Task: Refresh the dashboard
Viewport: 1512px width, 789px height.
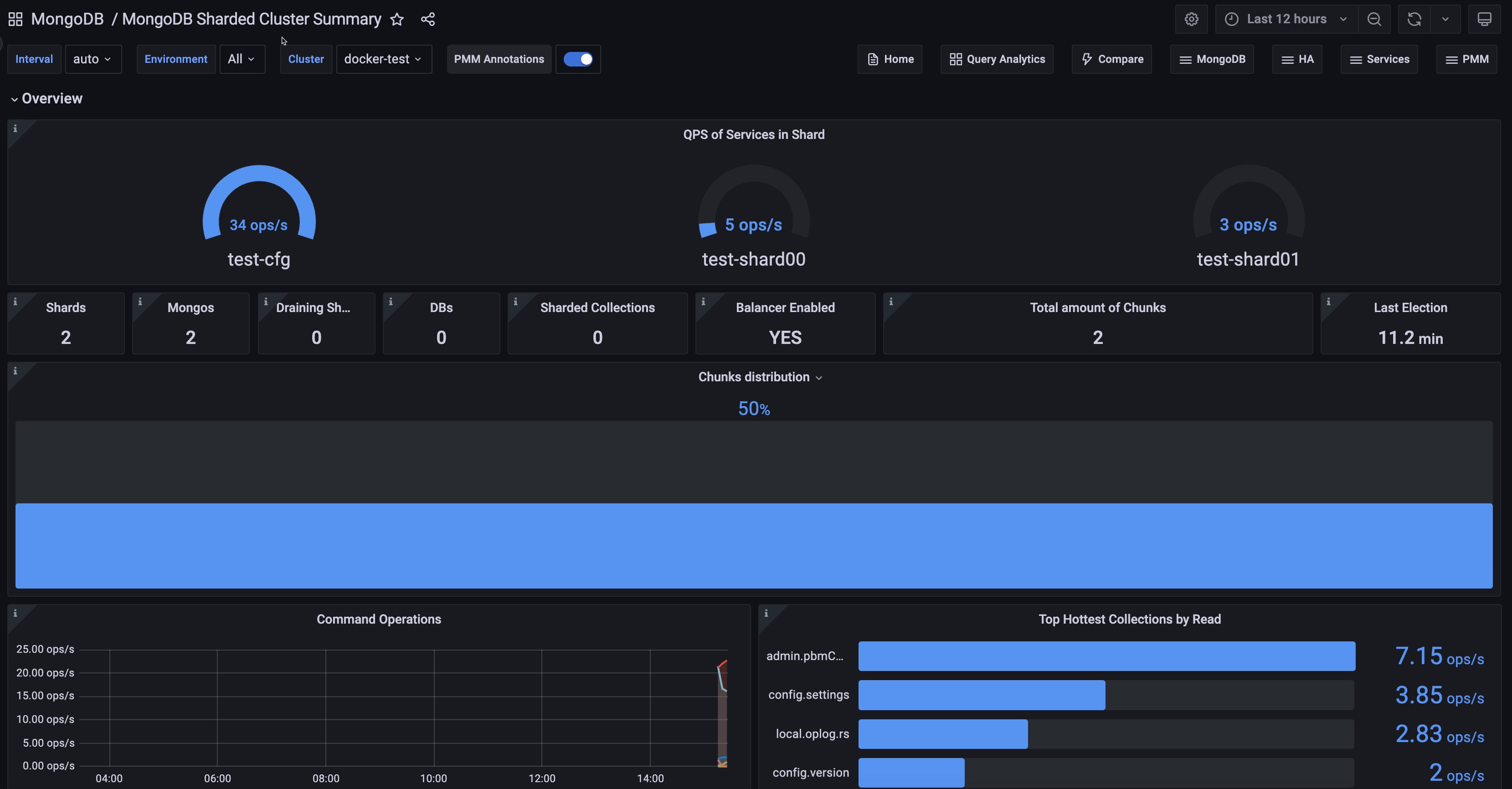Action: tap(1414, 19)
